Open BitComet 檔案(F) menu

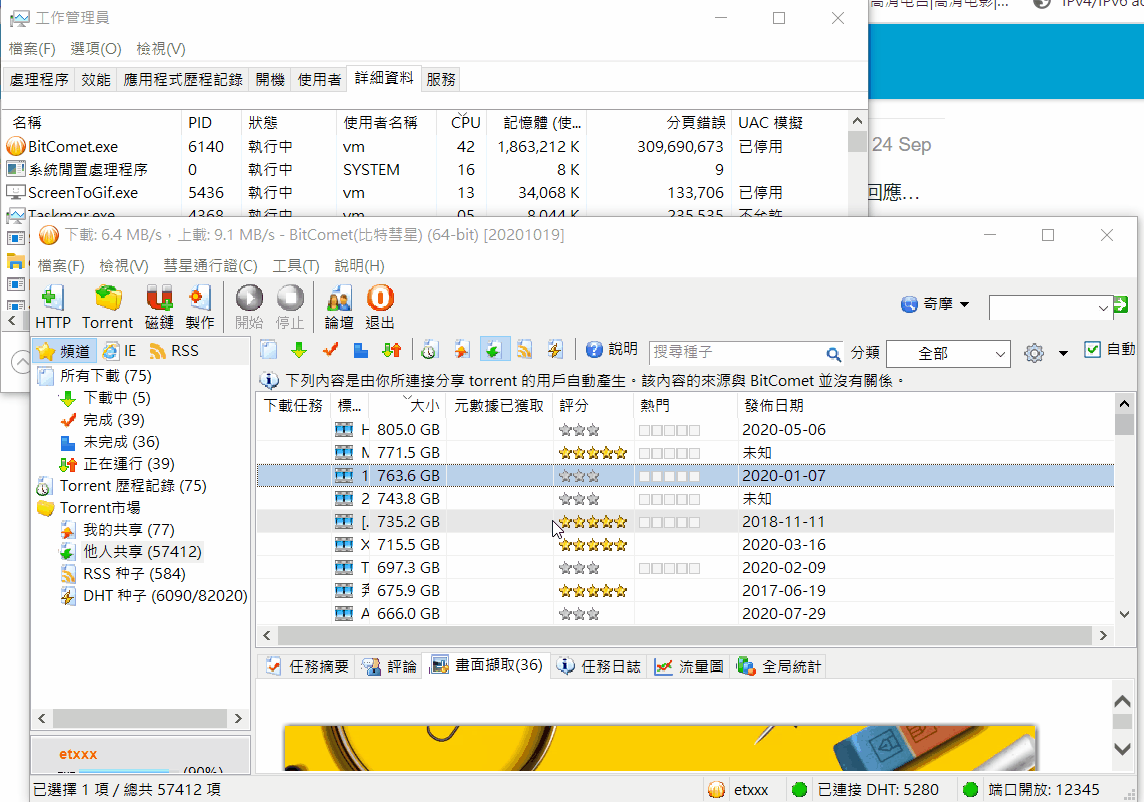(61, 266)
